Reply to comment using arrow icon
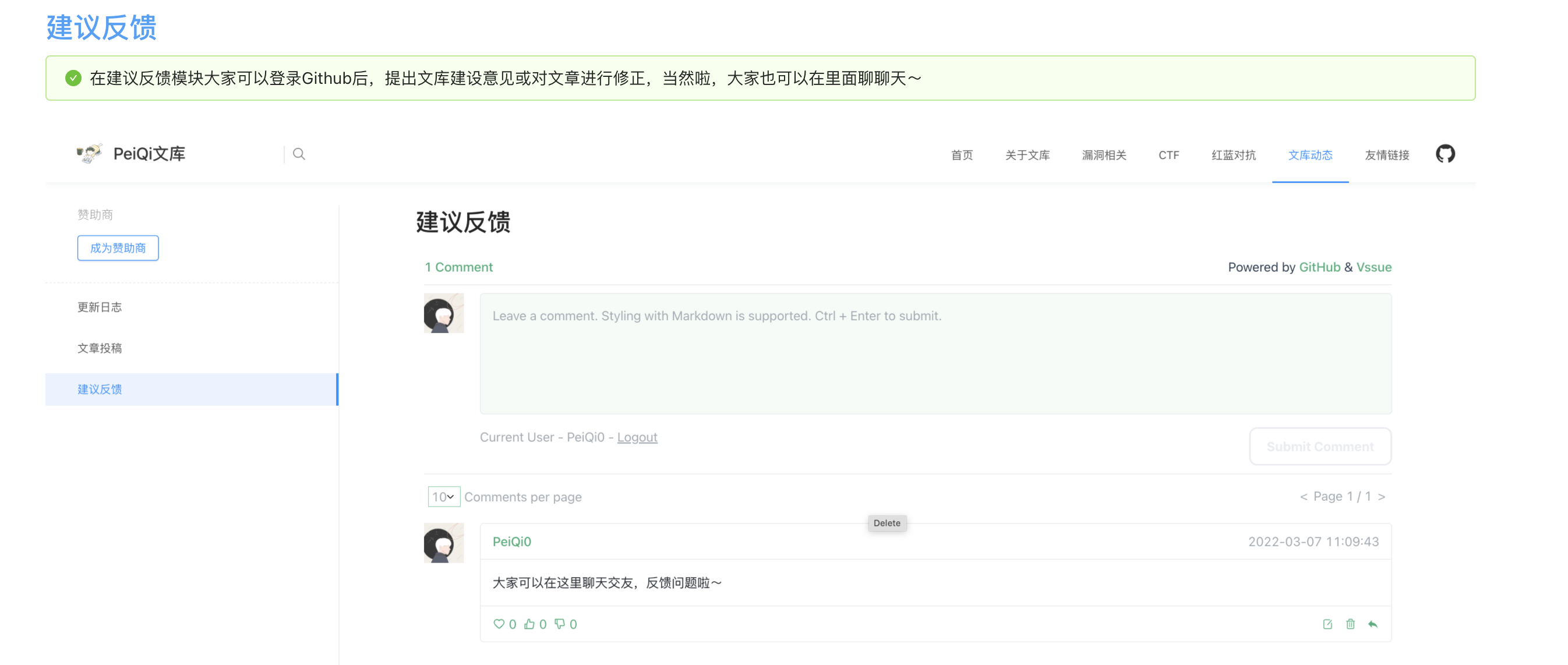This screenshot has width=1568, height=665. point(1373,624)
